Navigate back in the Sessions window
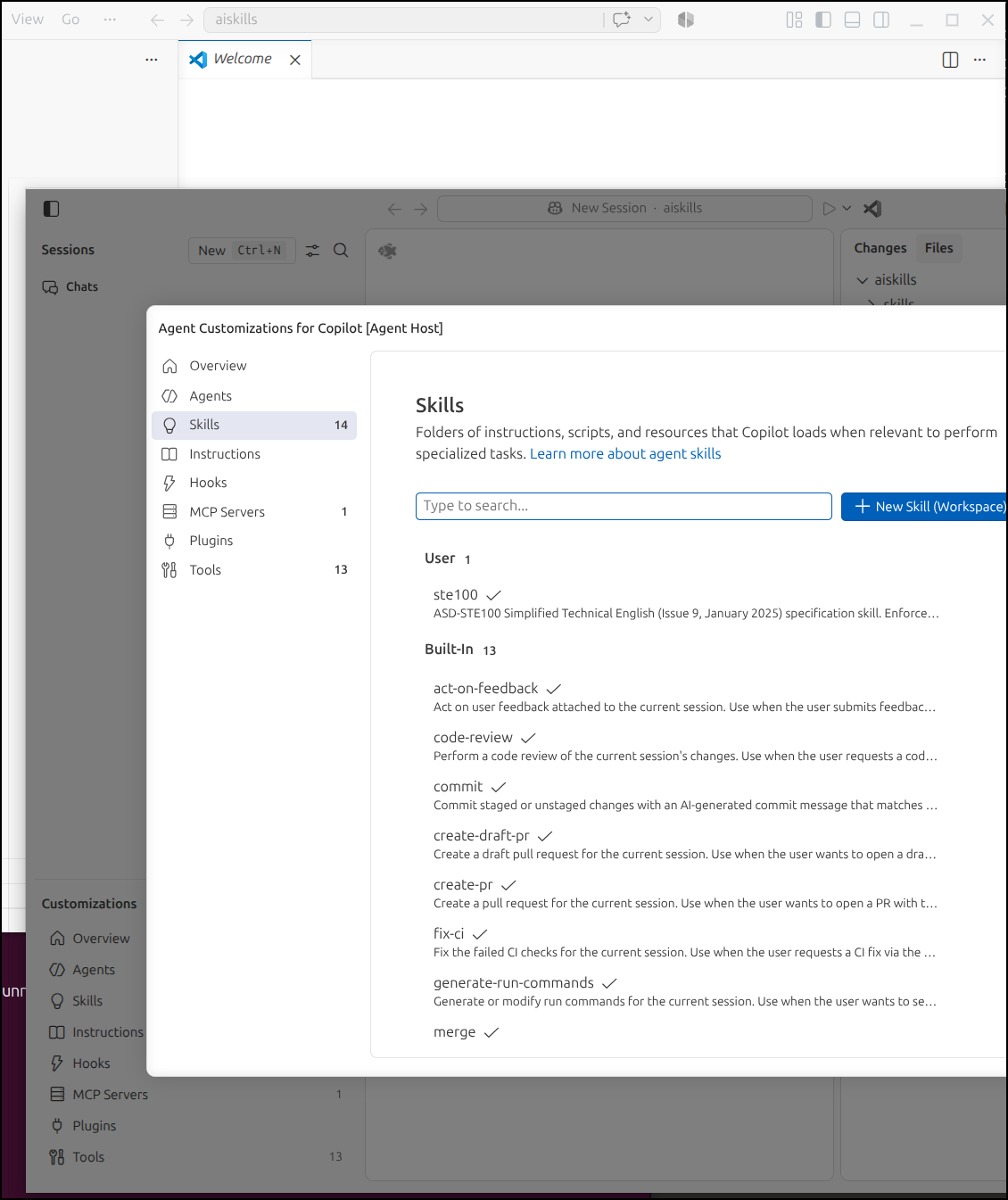 (394, 209)
